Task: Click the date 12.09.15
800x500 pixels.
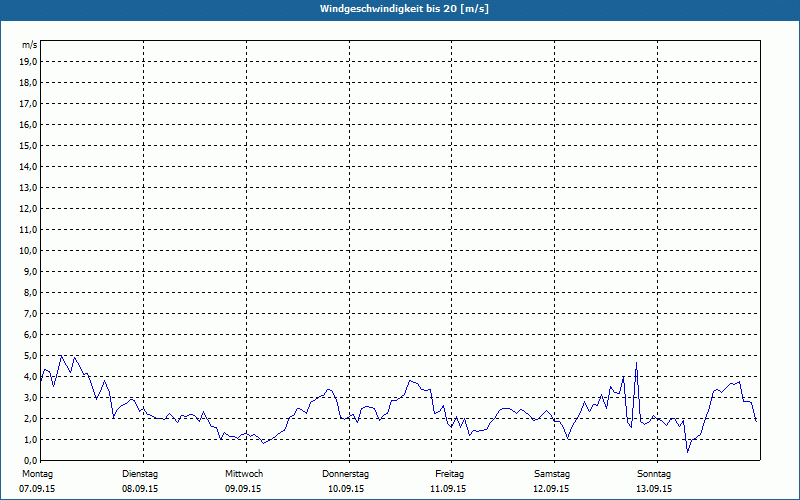Action: pos(551,489)
